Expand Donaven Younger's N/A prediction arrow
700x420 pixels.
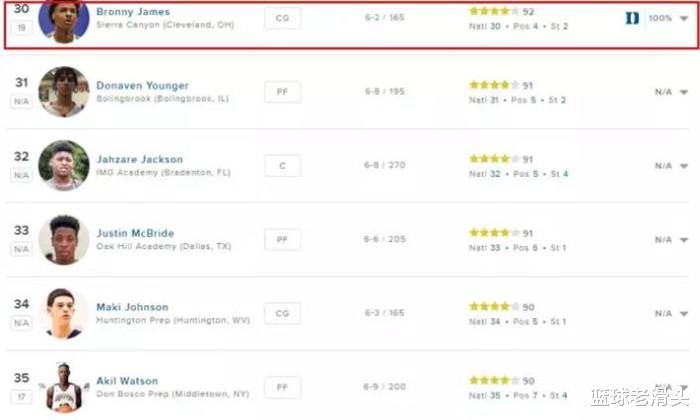[684, 92]
